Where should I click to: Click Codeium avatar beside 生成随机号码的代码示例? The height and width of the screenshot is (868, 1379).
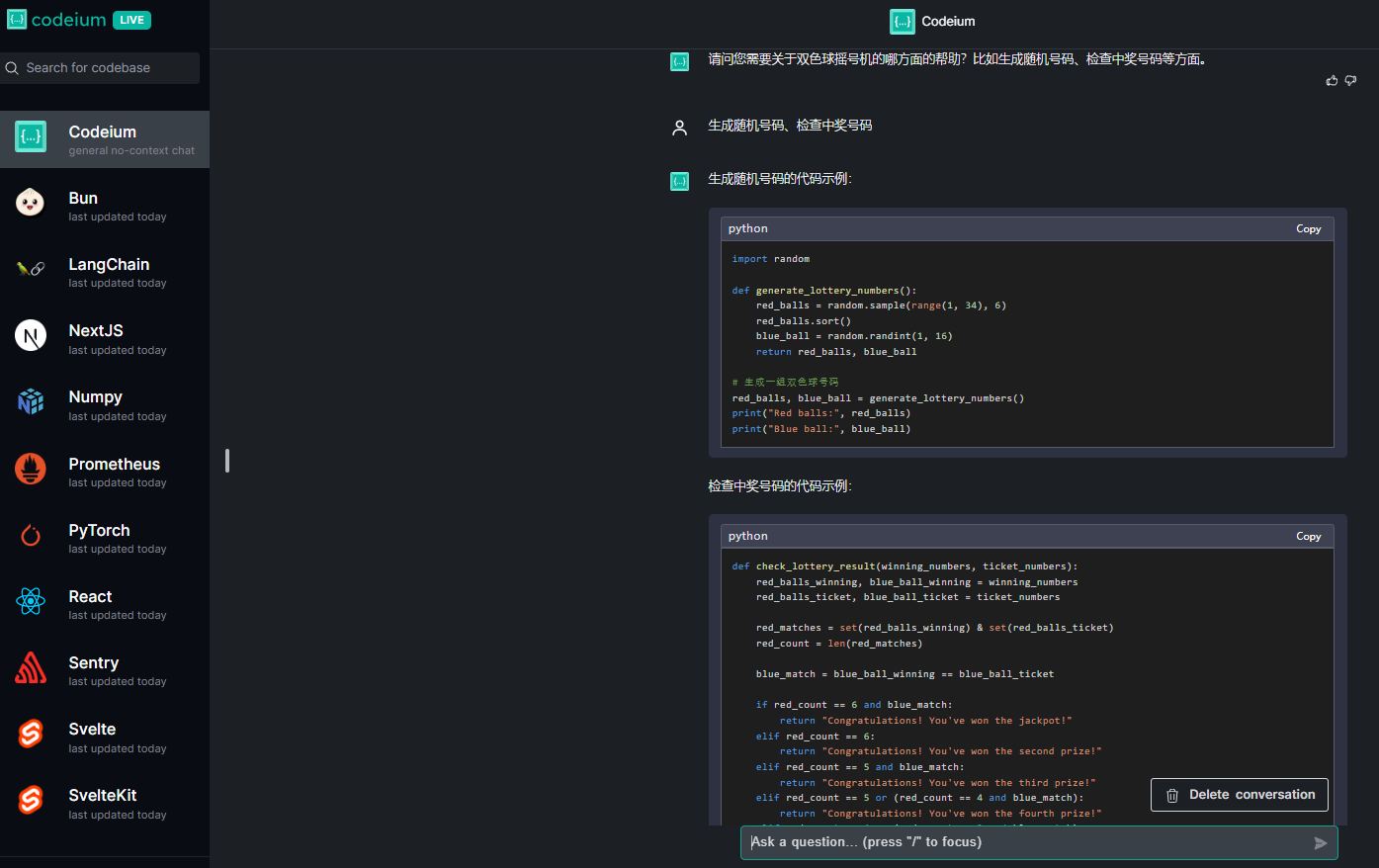click(x=679, y=181)
